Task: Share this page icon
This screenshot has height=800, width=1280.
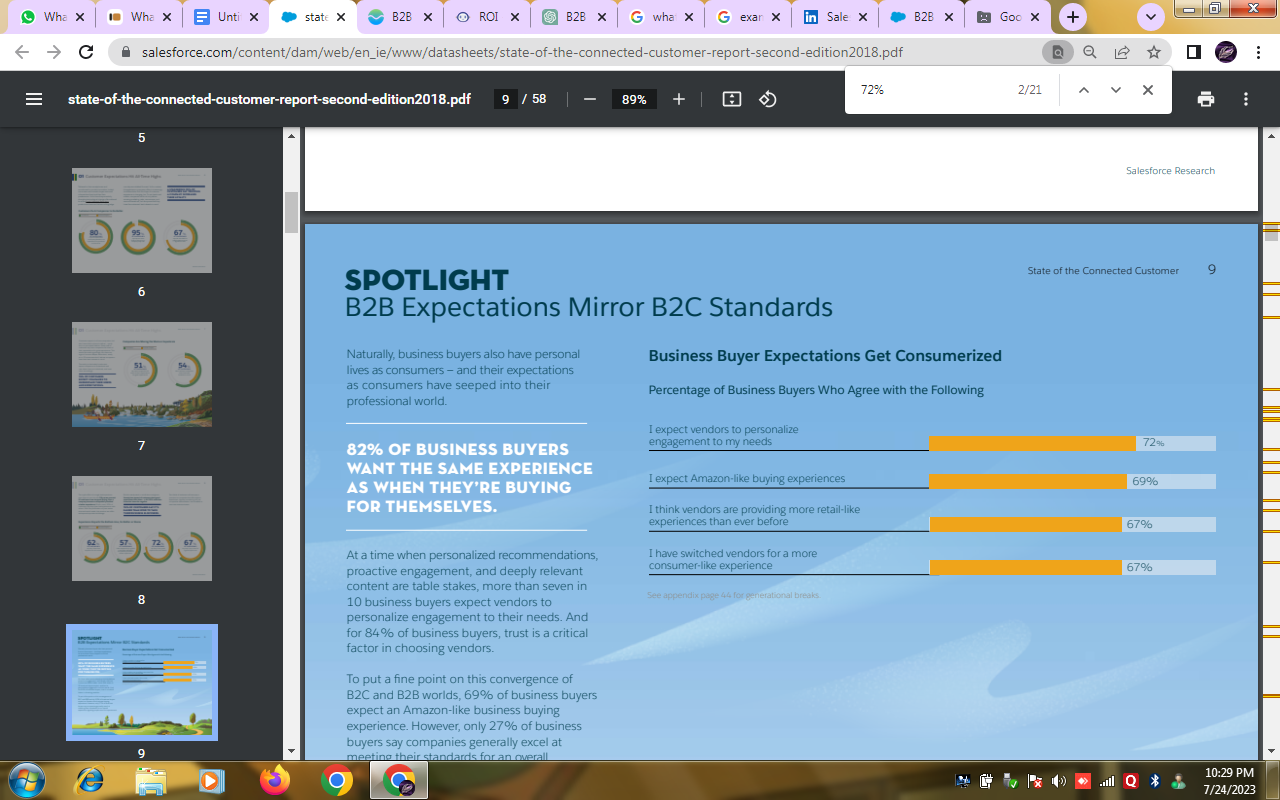Action: pos(1122,52)
